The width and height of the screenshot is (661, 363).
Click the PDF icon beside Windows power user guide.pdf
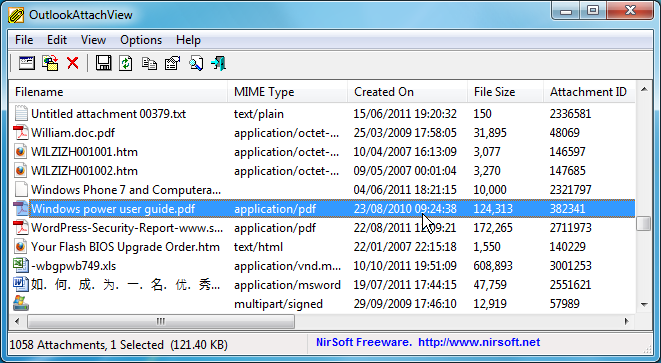tap(21, 208)
